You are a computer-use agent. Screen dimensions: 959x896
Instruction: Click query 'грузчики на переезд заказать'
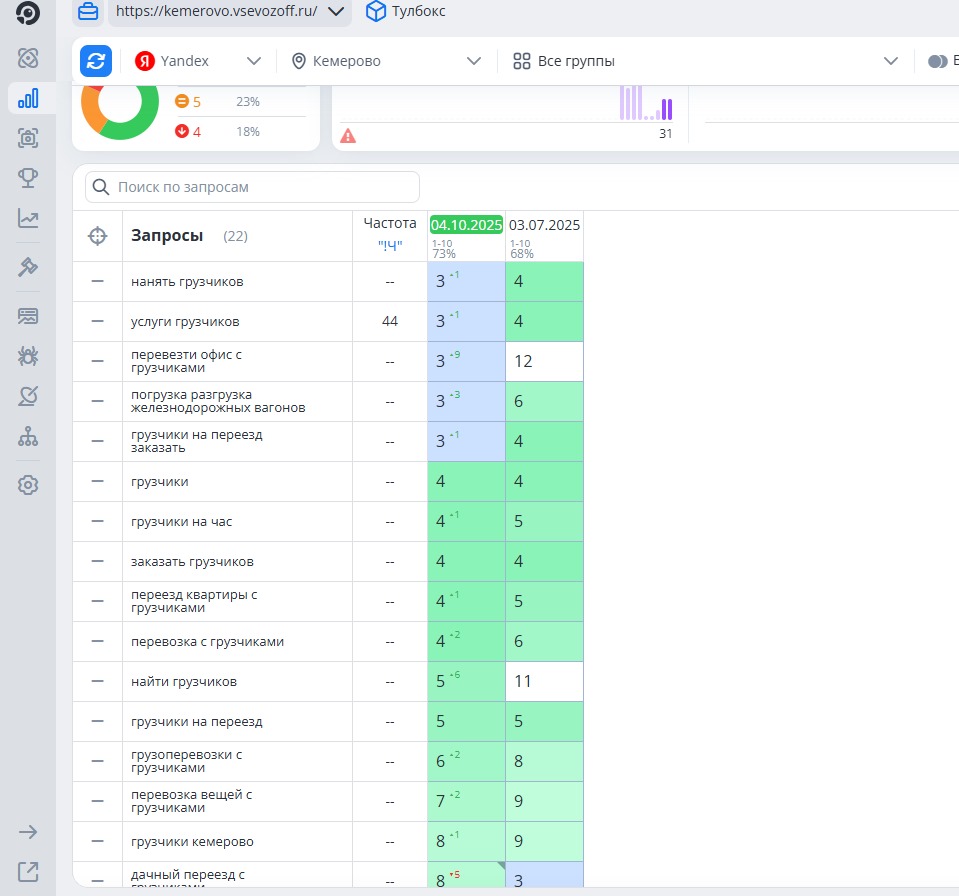pos(196,441)
